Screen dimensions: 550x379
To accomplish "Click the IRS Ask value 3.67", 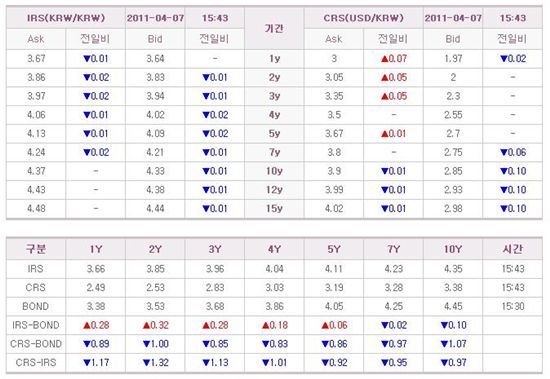I will coord(36,59).
